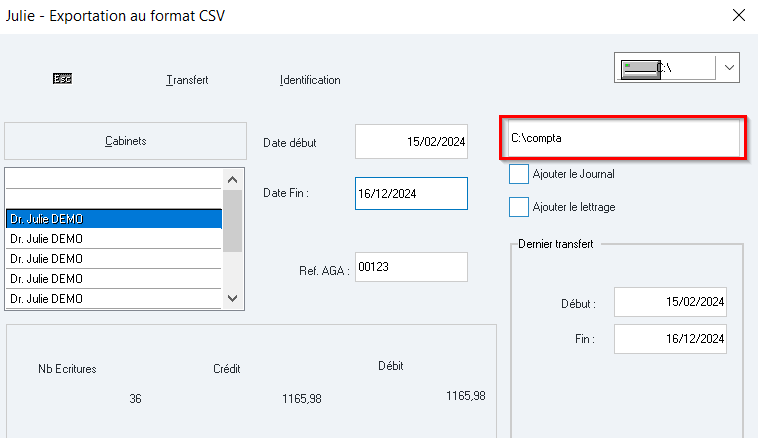Viewport: 758px width, 438px height.
Task: Check the Ajouter le Journal box
Action: (x=519, y=174)
